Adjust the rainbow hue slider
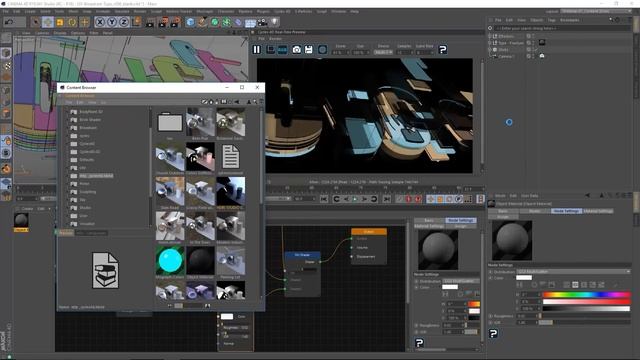 (x=586, y=294)
